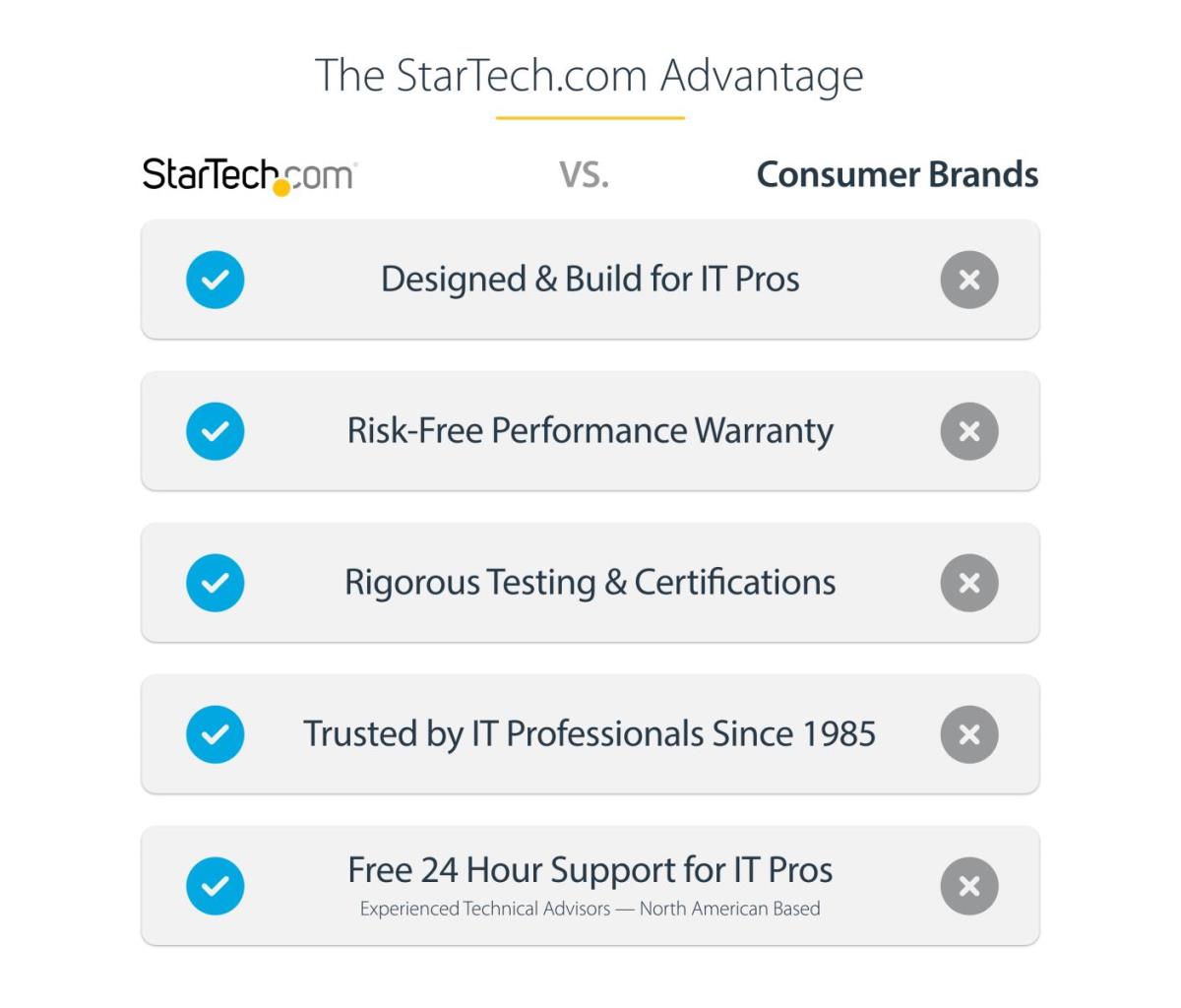Click blue checkmark beside Designed & Build for IT Pros
1181x1008 pixels.
tap(216, 280)
